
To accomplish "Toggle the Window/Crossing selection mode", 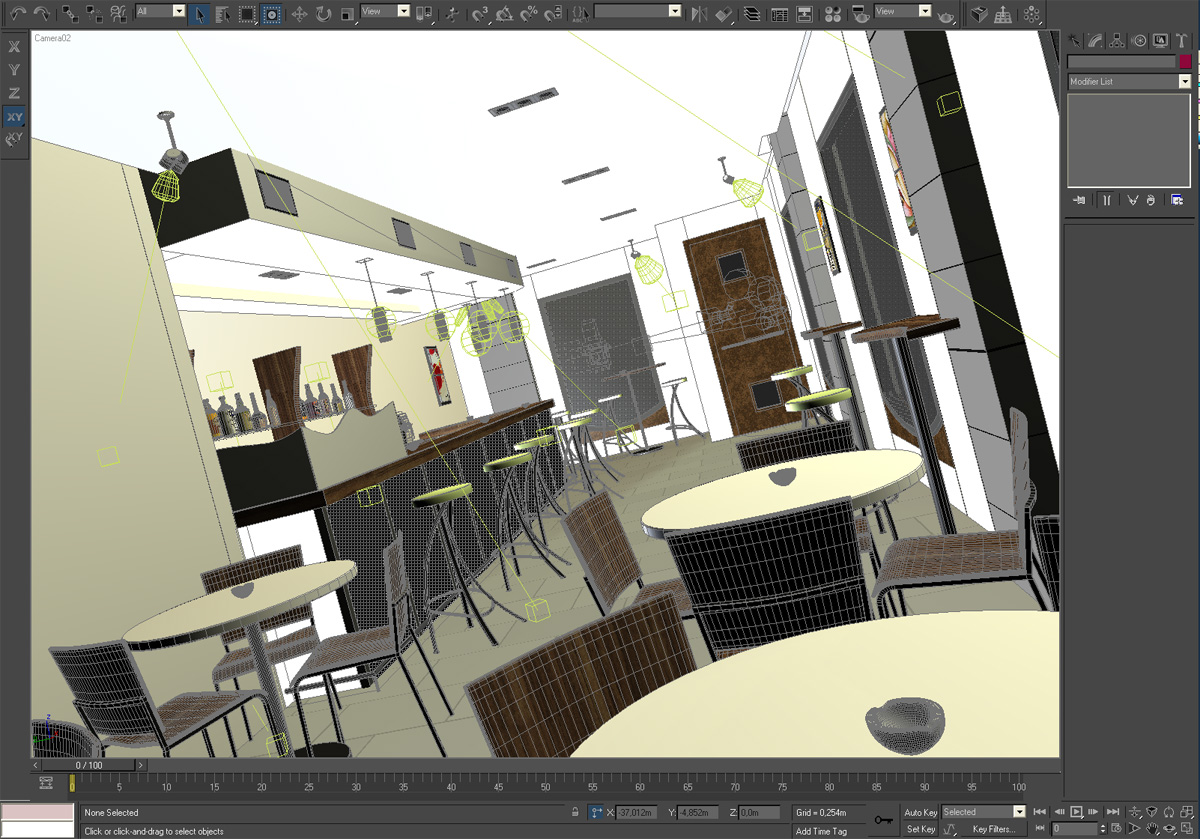I will point(271,14).
